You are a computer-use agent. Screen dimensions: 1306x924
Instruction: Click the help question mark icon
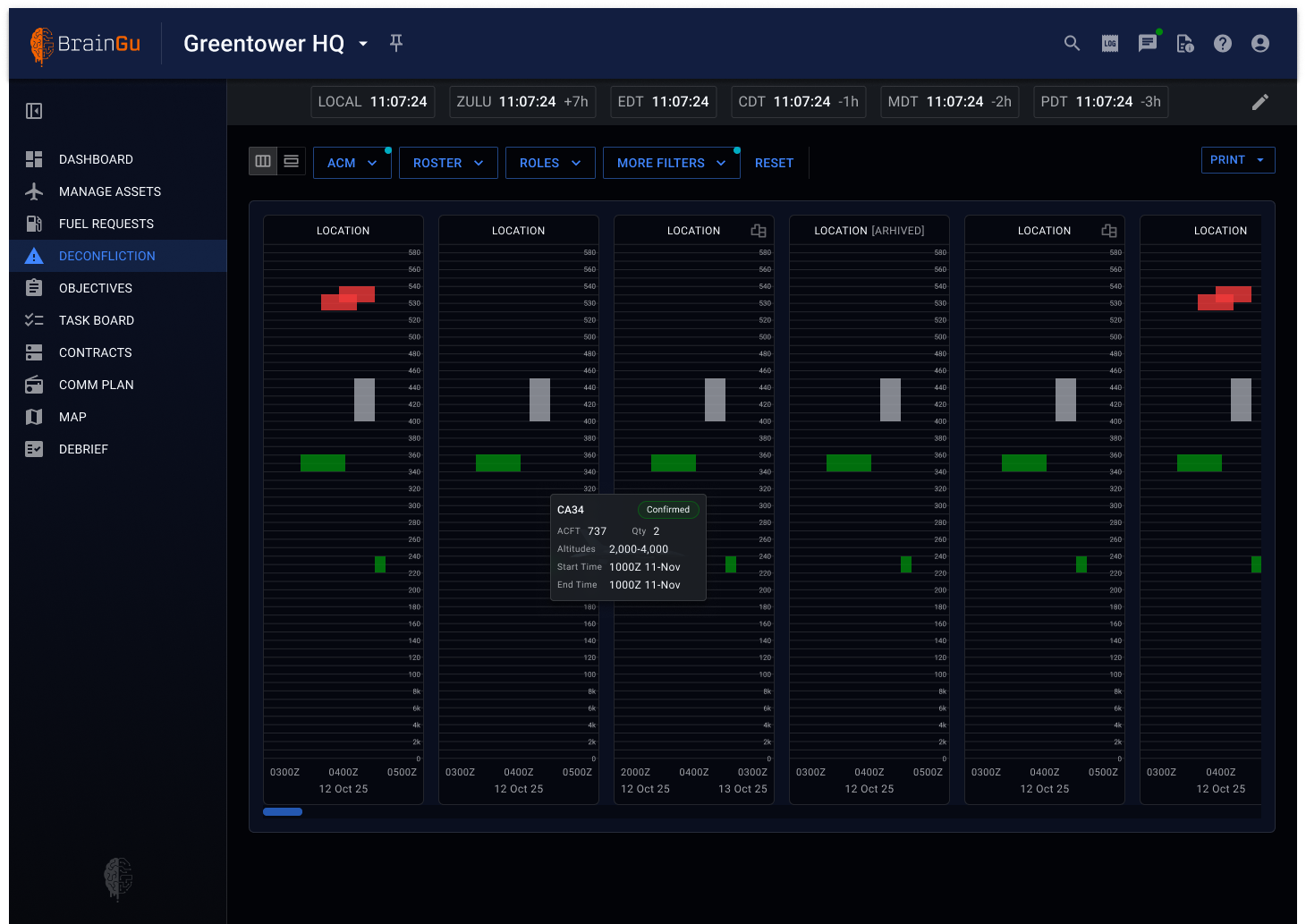(1223, 43)
